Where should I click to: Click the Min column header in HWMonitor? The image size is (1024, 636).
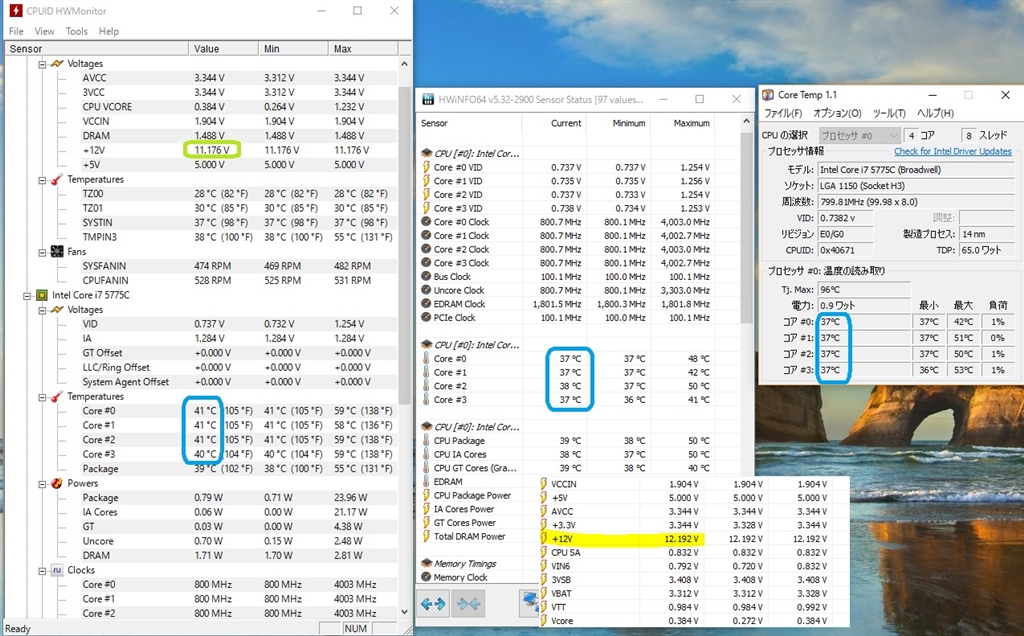pyautogui.click(x=293, y=48)
